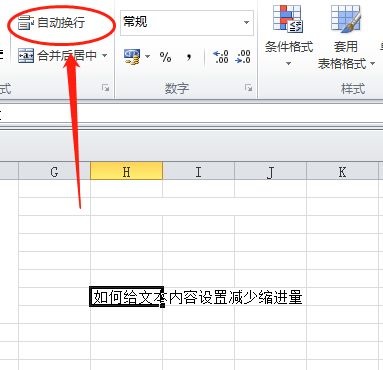Screen dimensions: 383x370
Task: Expand the accounting format dropdown arrow
Action: [147, 57]
